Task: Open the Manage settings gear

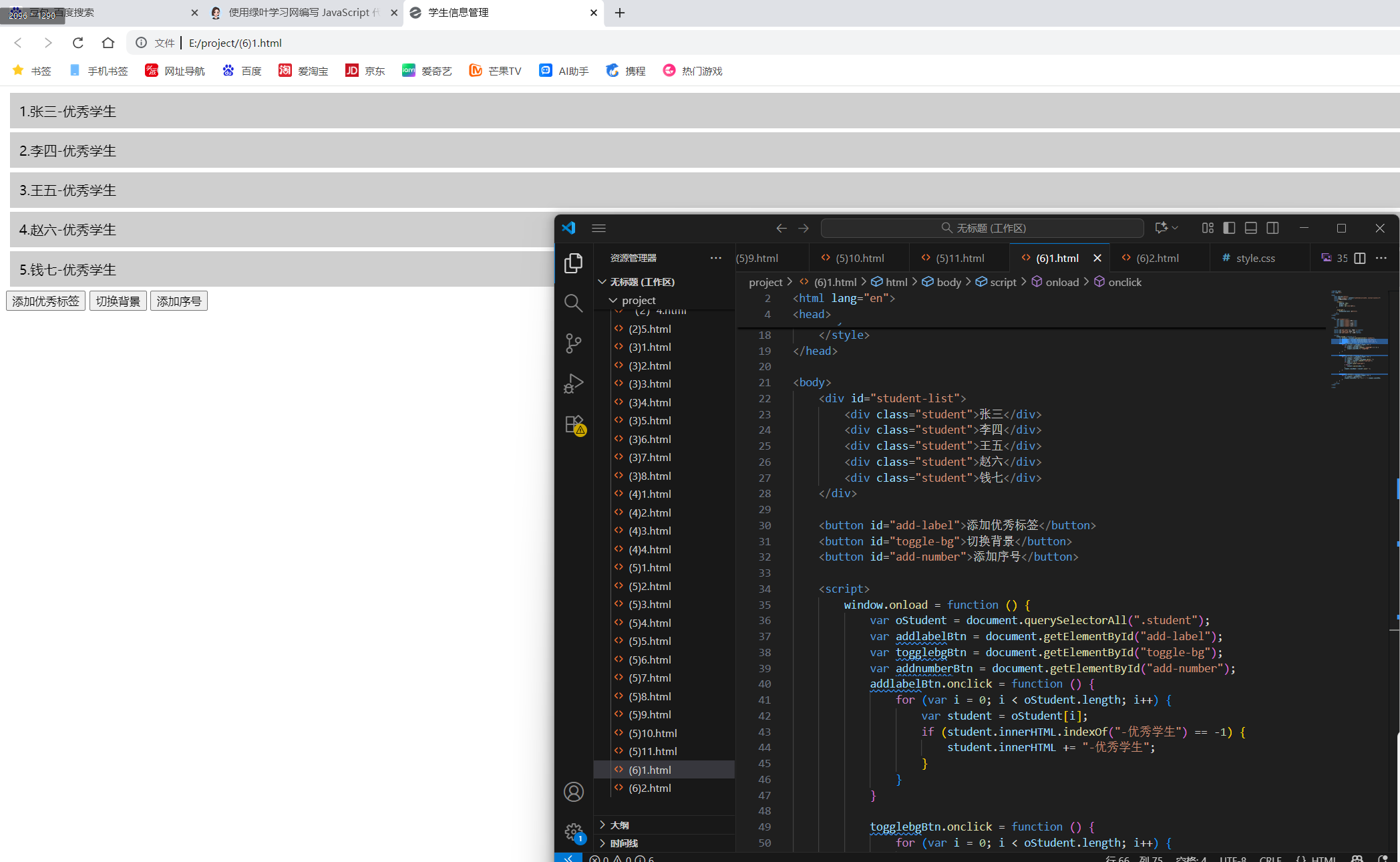Action: coord(573,832)
